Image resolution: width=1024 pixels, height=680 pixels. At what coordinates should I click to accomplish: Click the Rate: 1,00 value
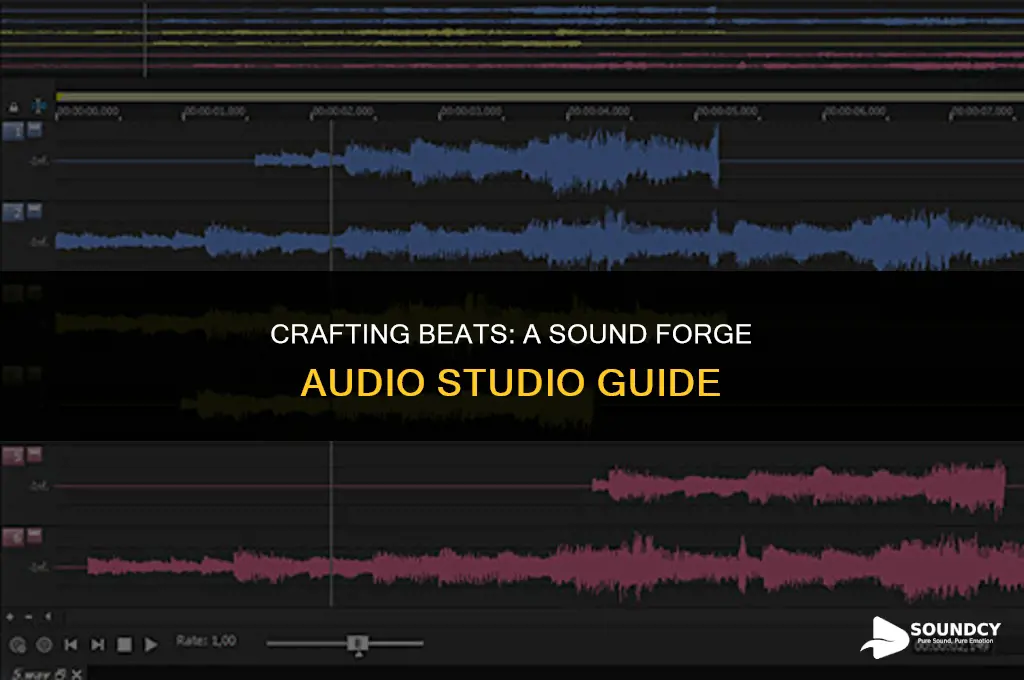coord(206,640)
